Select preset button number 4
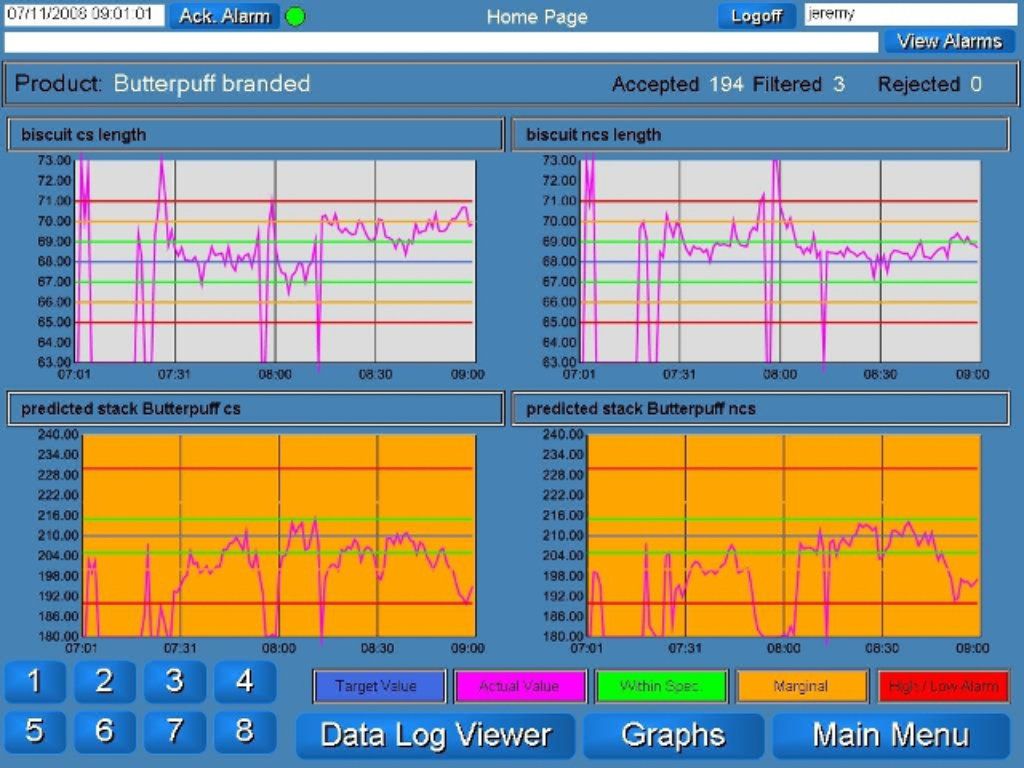Screen dimensions: 1024x768 [x=244, y=682]
